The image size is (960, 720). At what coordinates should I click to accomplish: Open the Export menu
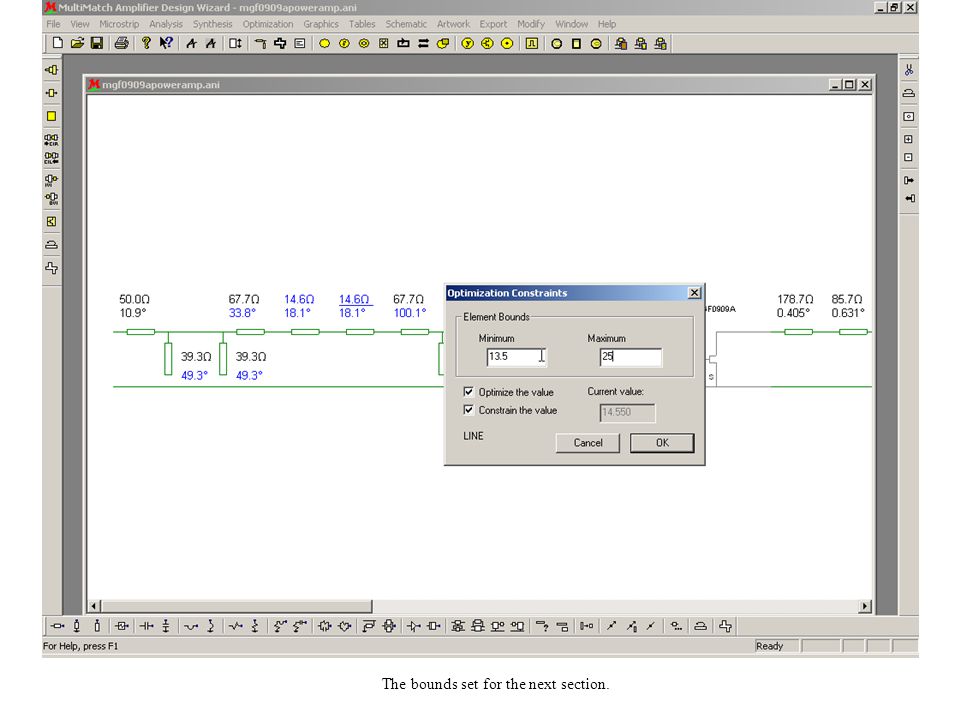pos(493,24)
